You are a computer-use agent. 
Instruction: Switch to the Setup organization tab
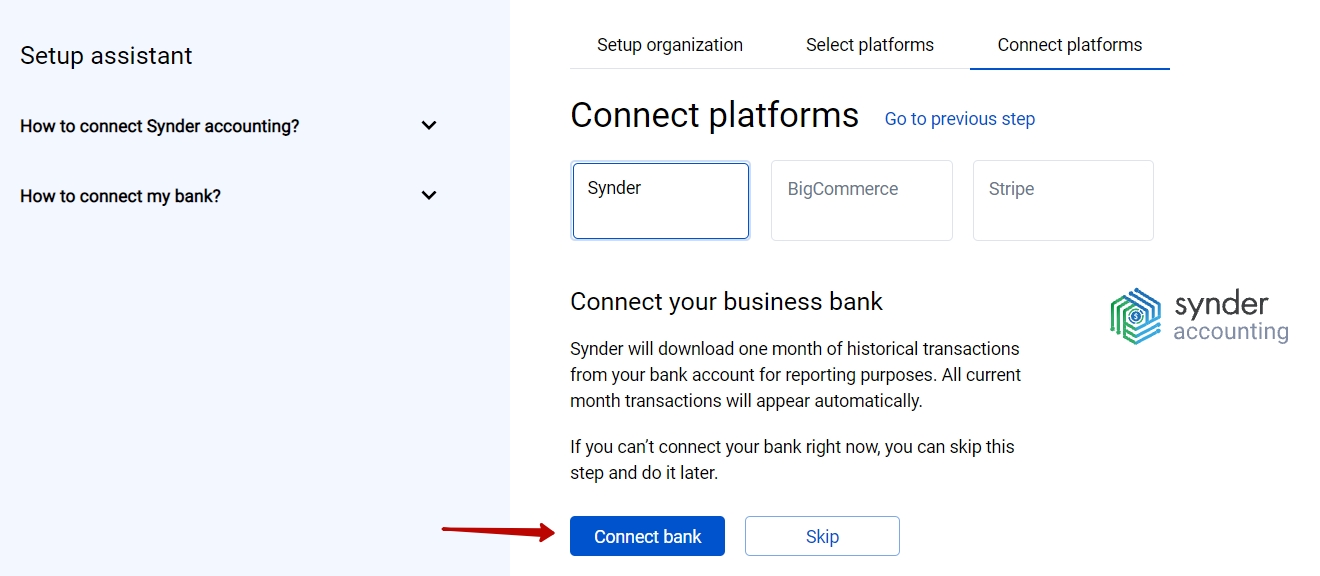point(670,45)
